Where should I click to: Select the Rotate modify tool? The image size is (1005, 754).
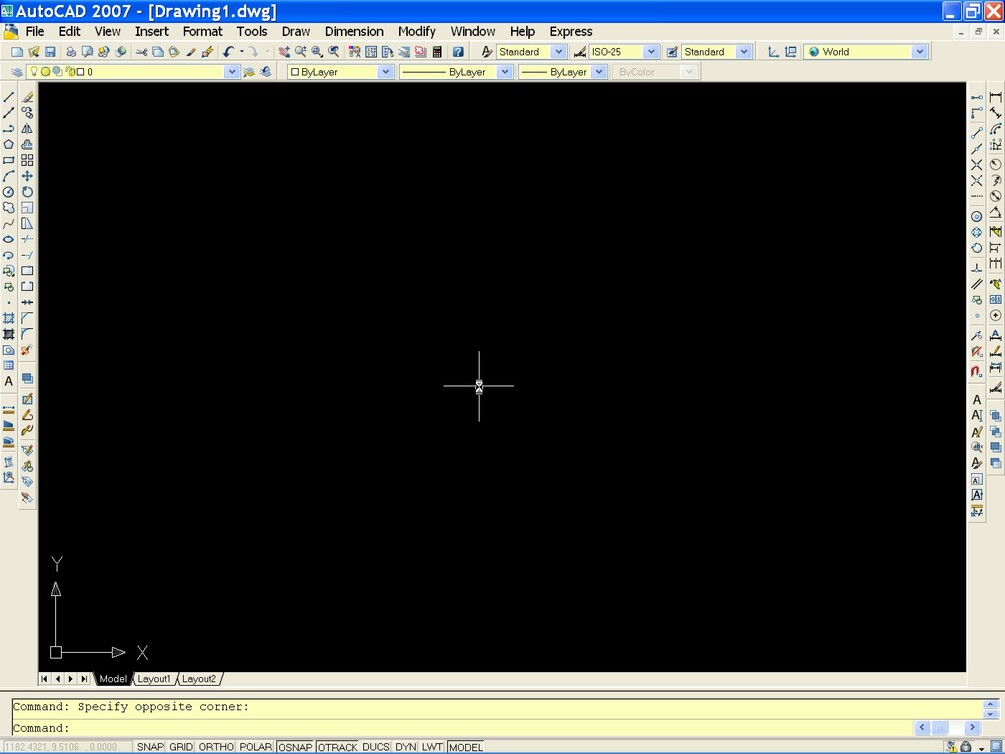[x=27, y=192]
